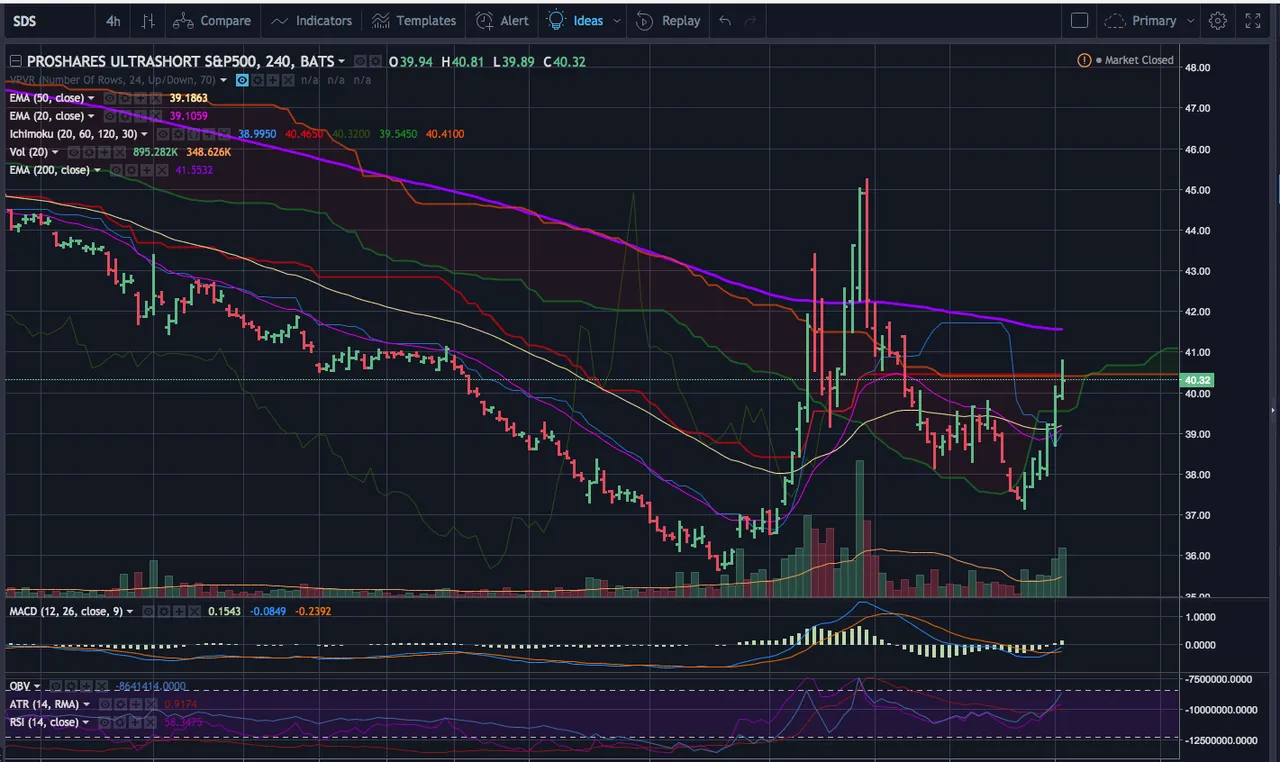Hide the EMA (50, close) line
This screenshot has width=1280, height=762.
pos(109,98)
